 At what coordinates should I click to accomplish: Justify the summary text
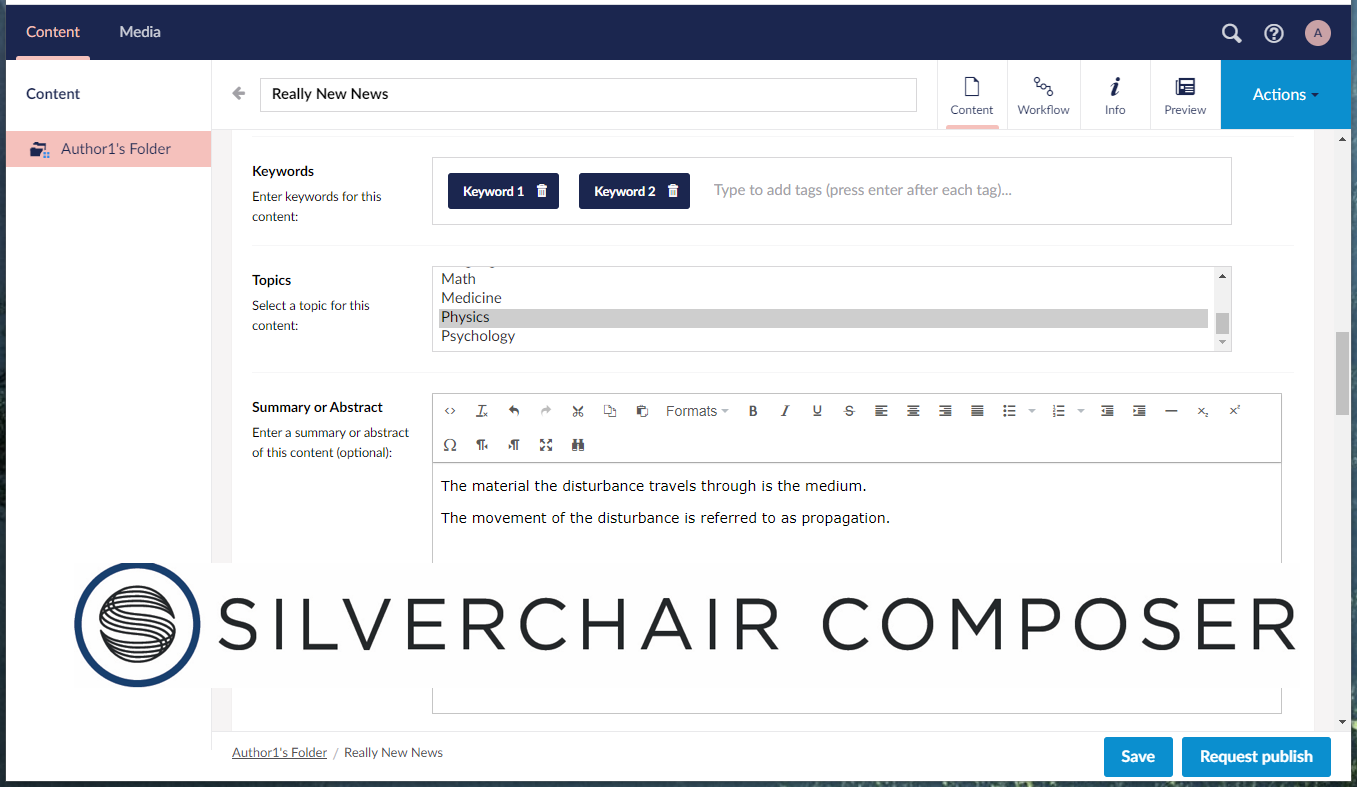(x=977, y=411)
